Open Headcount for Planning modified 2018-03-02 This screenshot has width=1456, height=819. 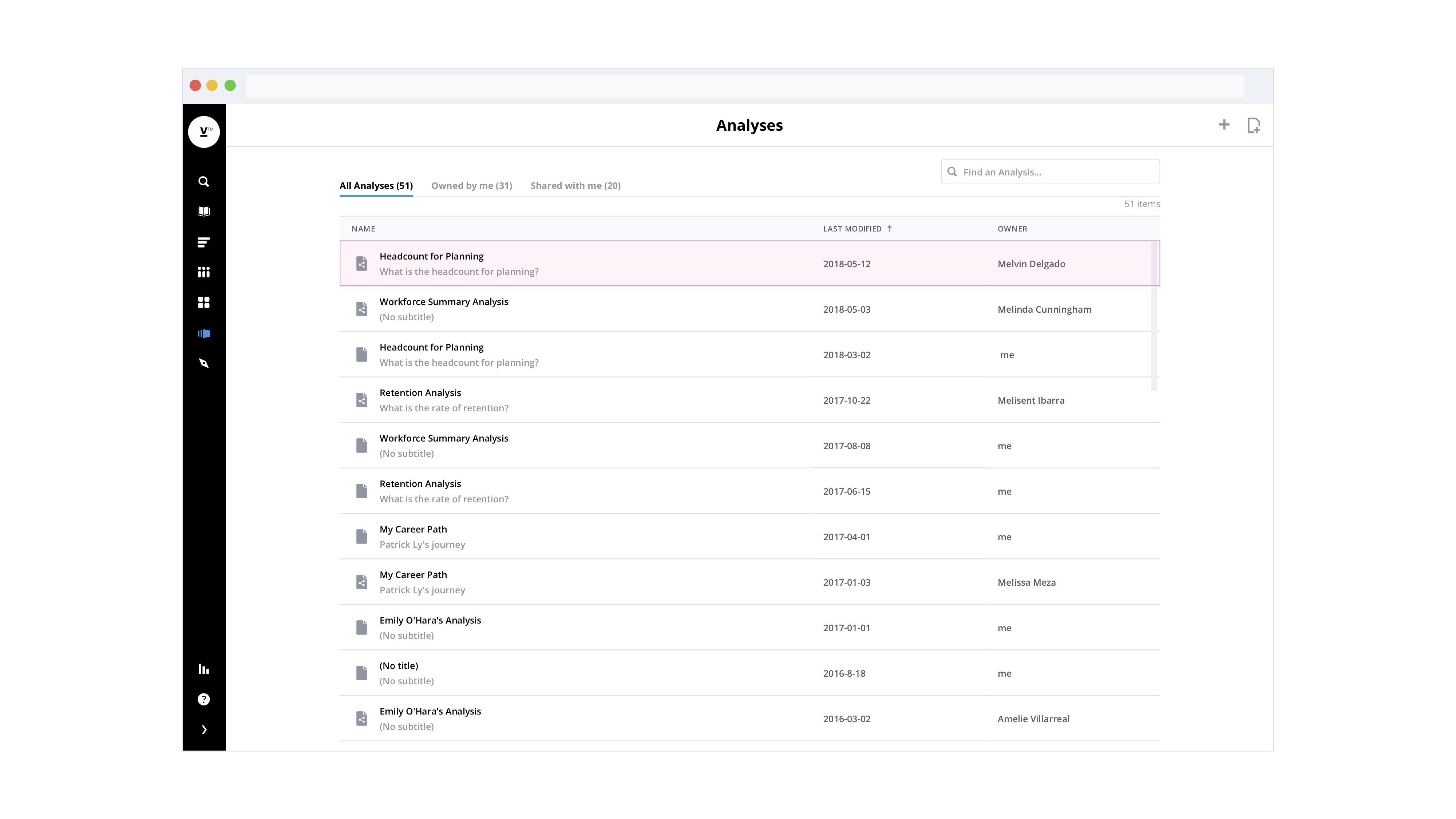coord(749,355)
